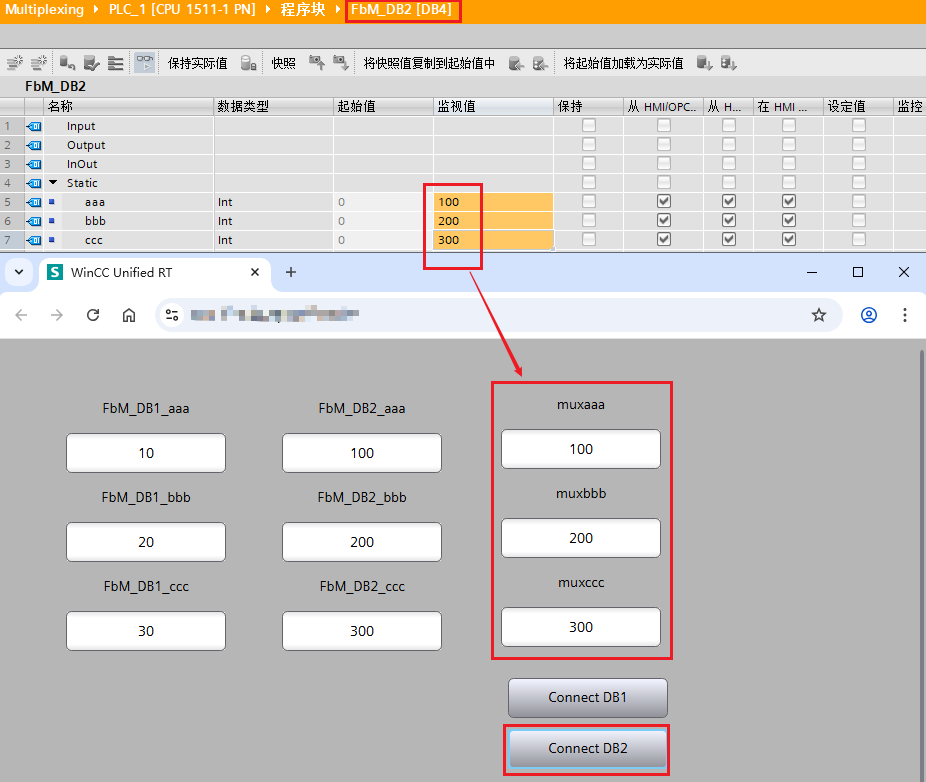This screenshot has height=782, width=926.
Task: Uncheck HMI/OPC access for bbb
Action: coord(663,221)
